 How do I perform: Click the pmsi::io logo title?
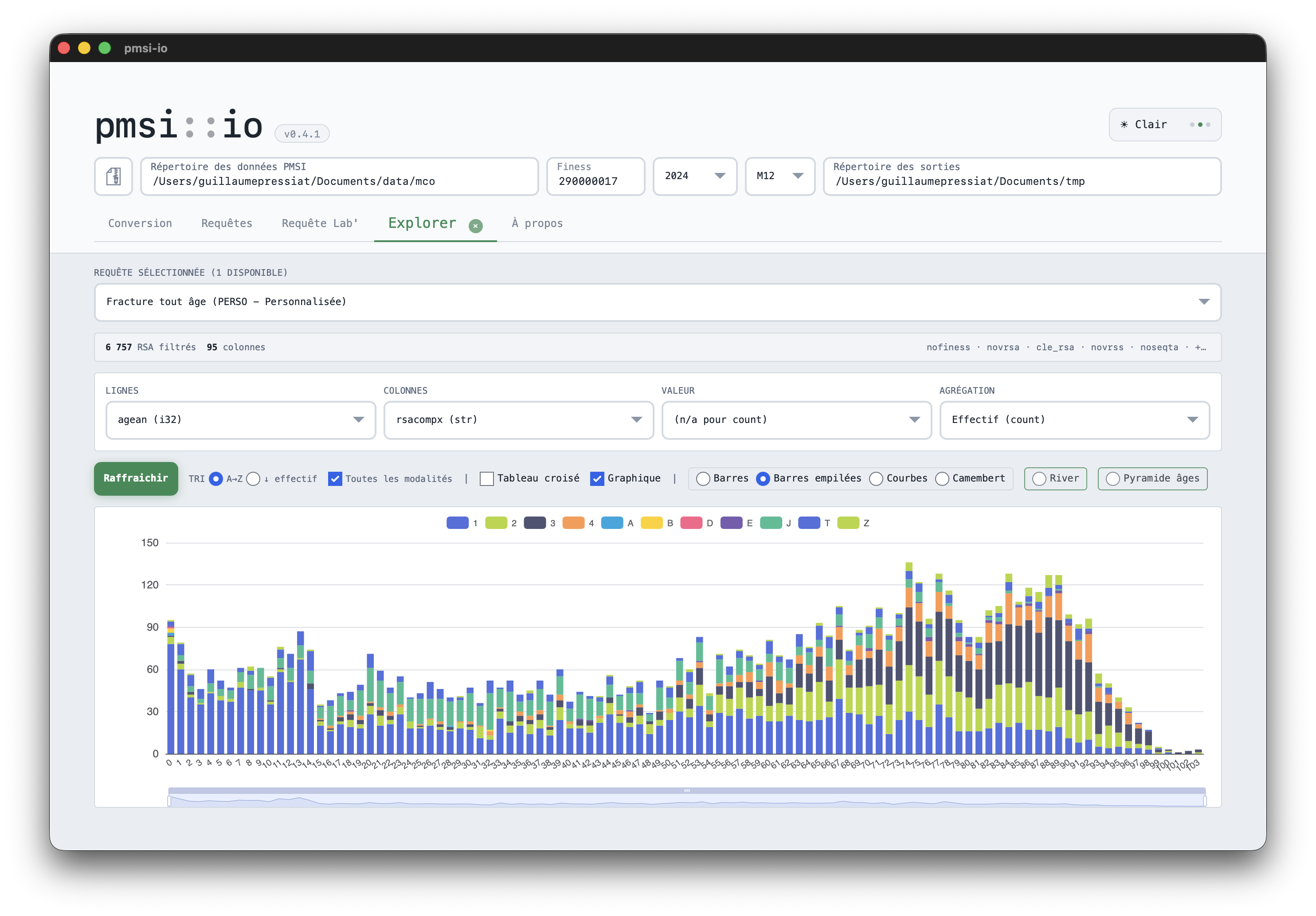click(179, 125)
